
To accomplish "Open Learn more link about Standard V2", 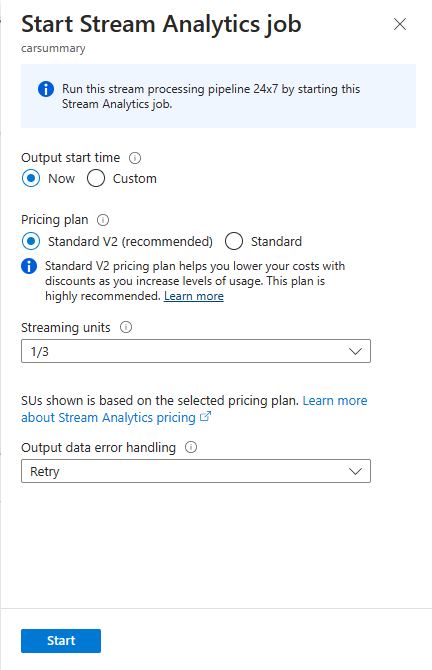I will coord(194,296).
